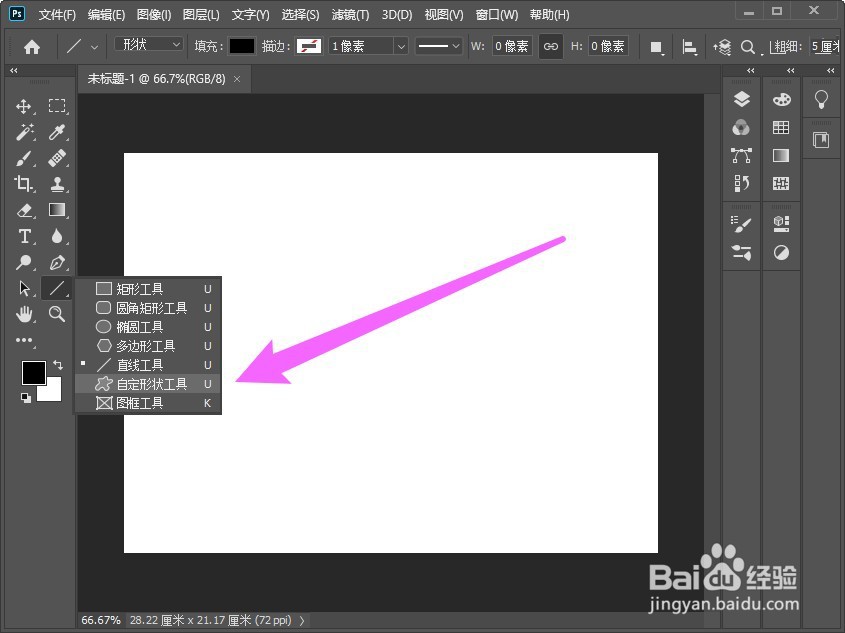The height and width of the screenshot is (633, 845).
Task: Click the Home button in options bar
Action: pyautogui.click(x=32, y=47)
